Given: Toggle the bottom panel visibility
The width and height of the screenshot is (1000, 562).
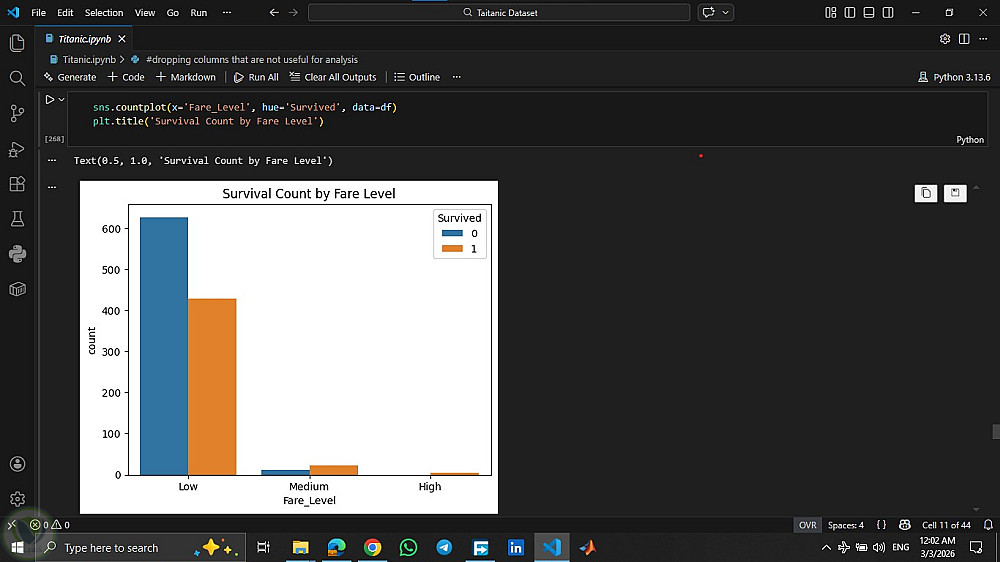Looking at the screenshot, I should (869, 13).
